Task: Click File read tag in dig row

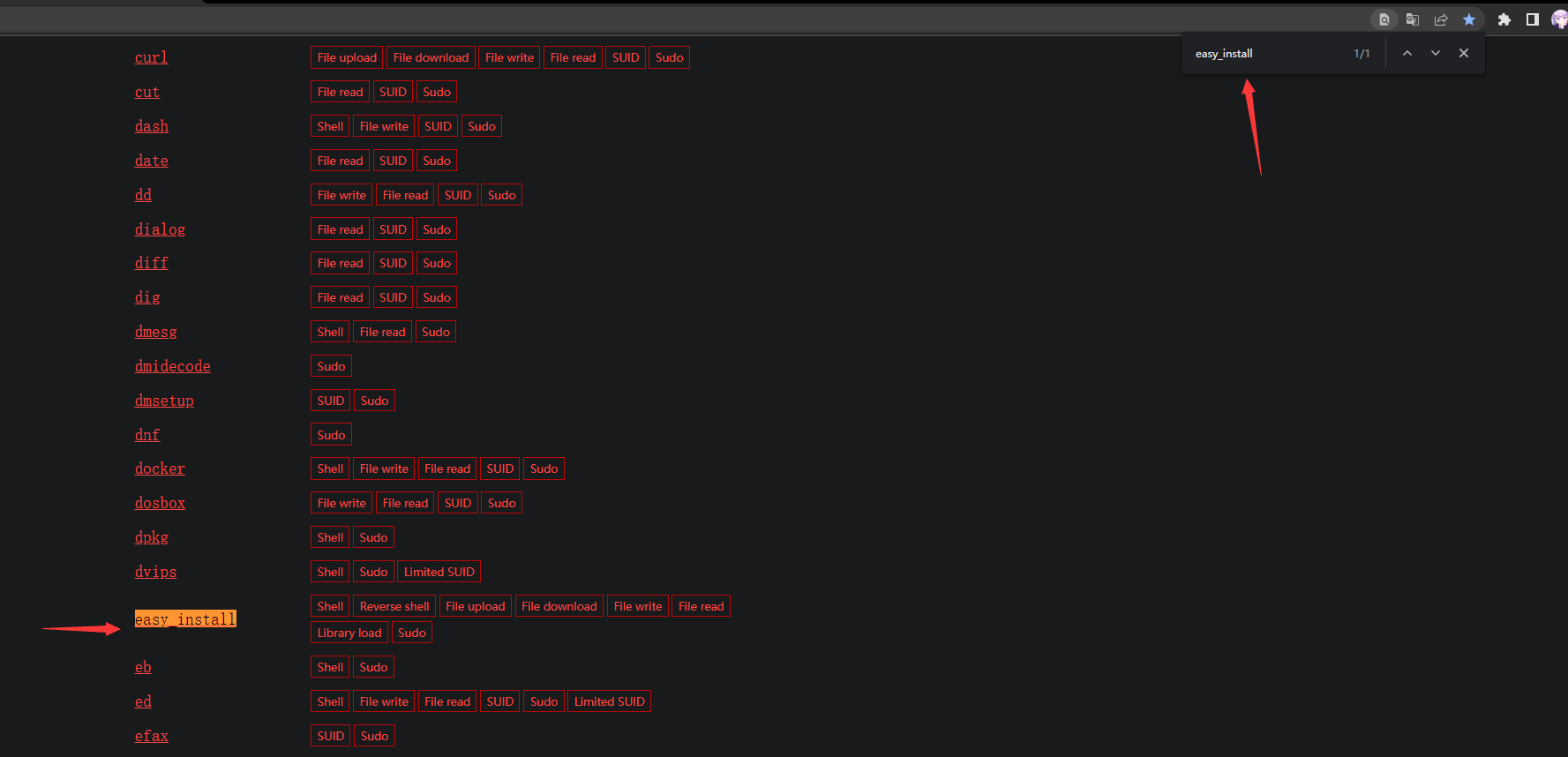Action: (x=340, y=297)
